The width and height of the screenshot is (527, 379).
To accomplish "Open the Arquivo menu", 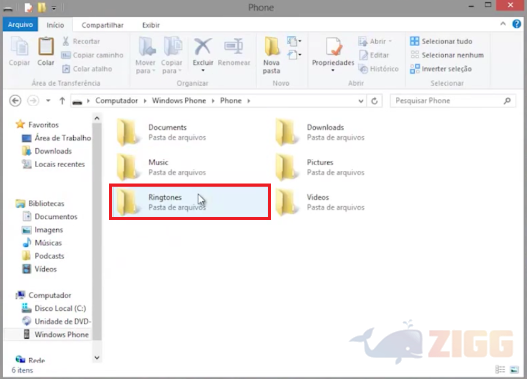I will tap(20, 25).
